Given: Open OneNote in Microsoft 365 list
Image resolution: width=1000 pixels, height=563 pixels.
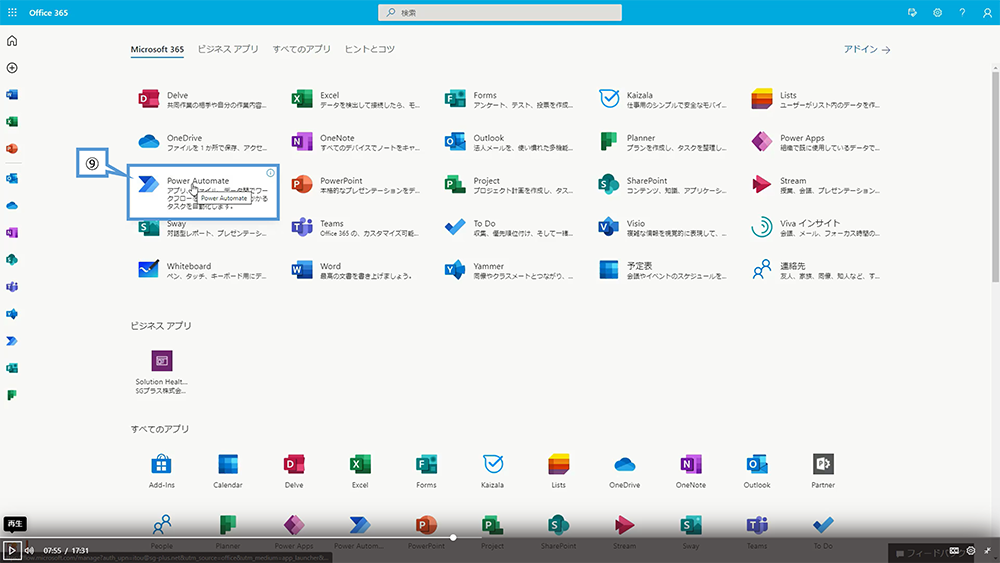Looking at the screenshot, I should pyautogui.click(x=356, y=142).
